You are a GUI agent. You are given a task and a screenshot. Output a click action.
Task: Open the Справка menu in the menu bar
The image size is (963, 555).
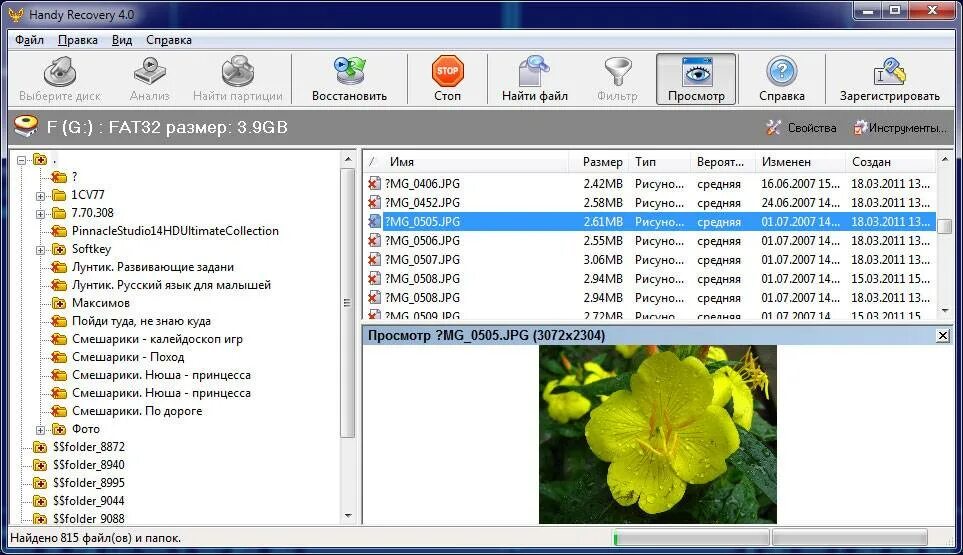(169, 40)
